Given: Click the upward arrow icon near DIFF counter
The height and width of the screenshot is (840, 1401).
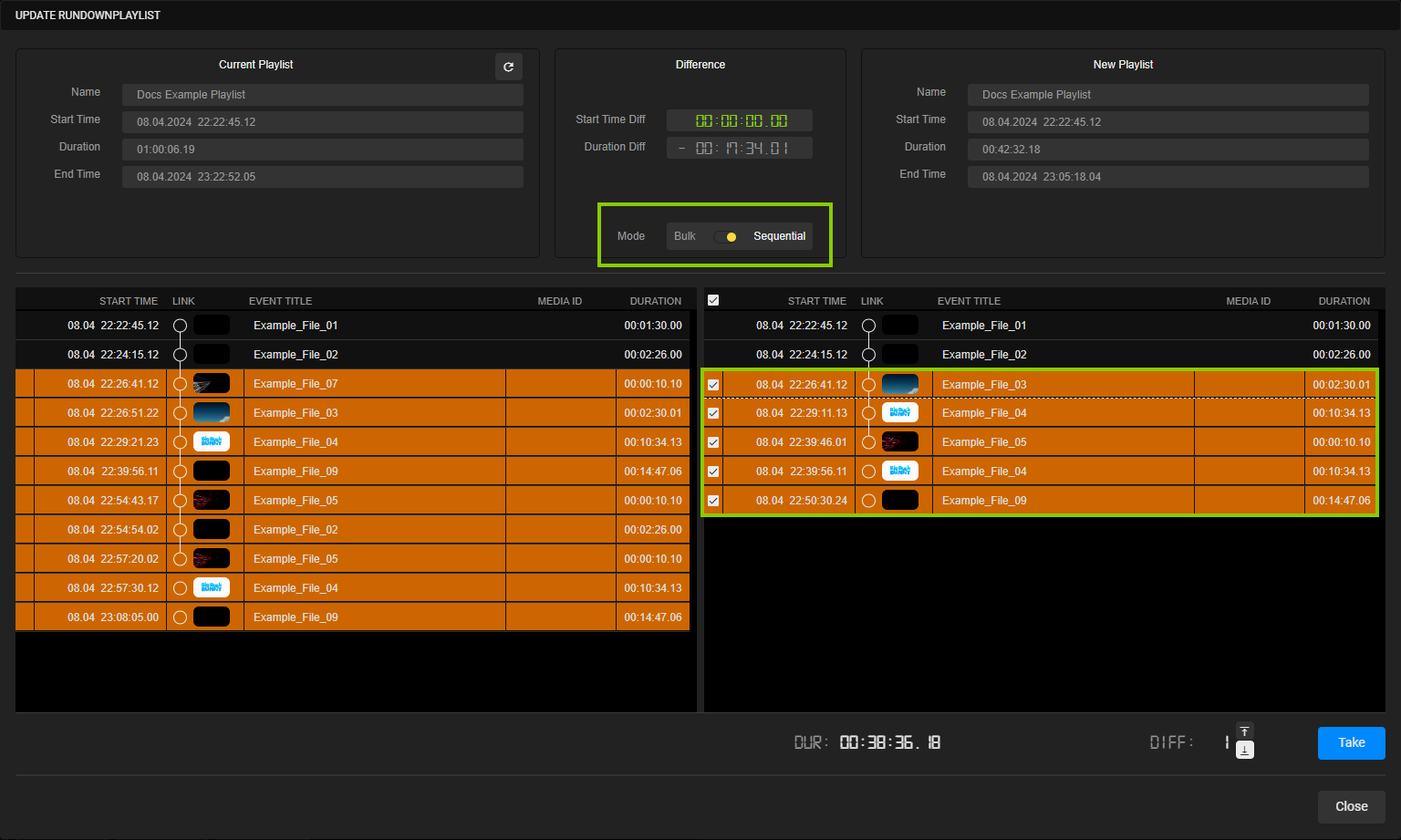Looking at the screenshot, I should tap(1244, 731).
